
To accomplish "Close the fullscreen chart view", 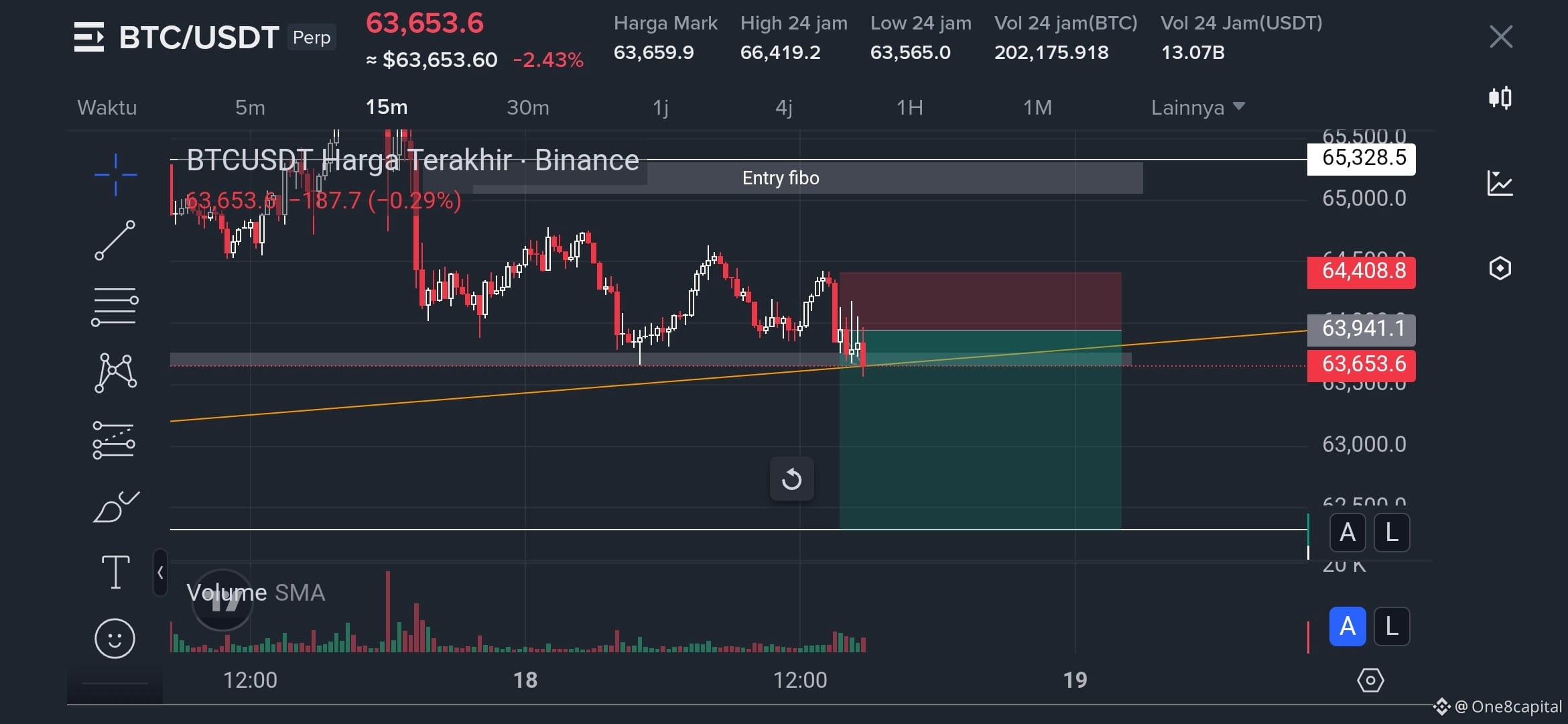I will click(x=1501, y=37).
